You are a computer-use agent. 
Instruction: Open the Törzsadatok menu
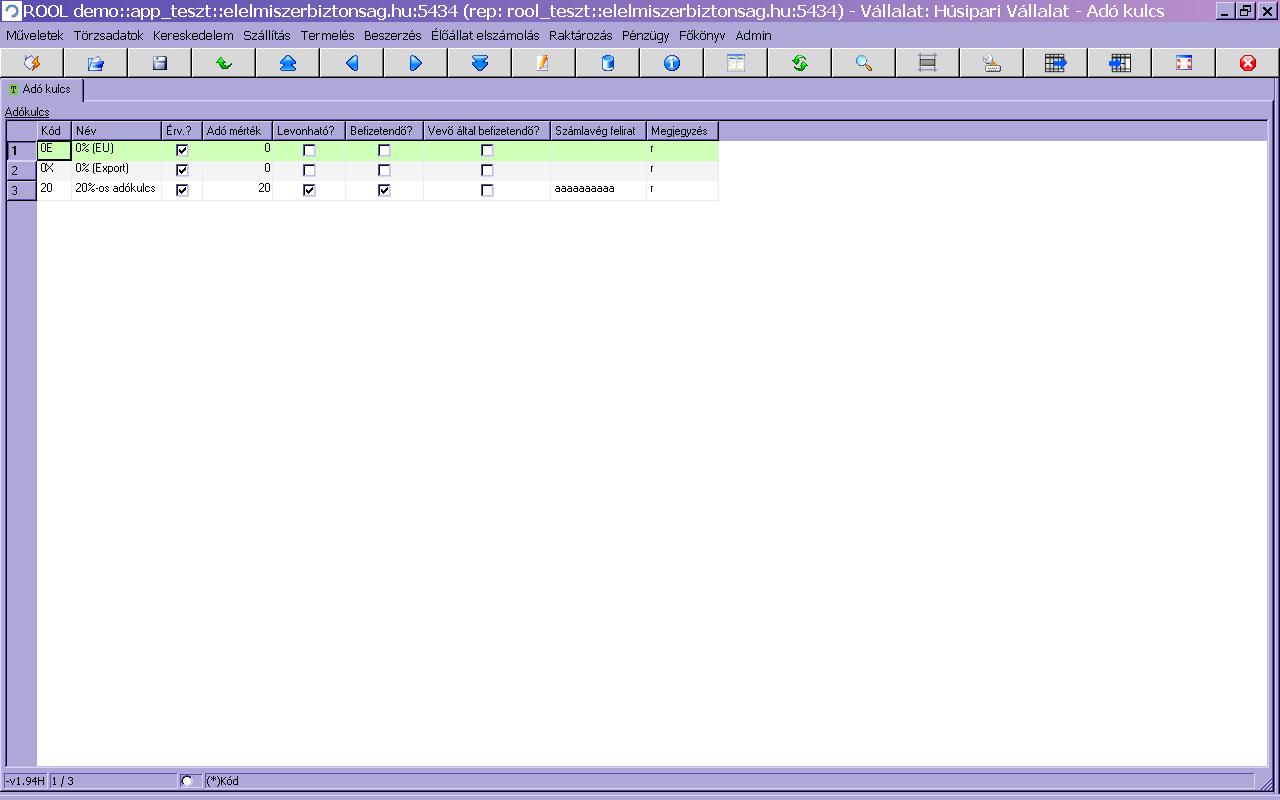tap(109, 35)
